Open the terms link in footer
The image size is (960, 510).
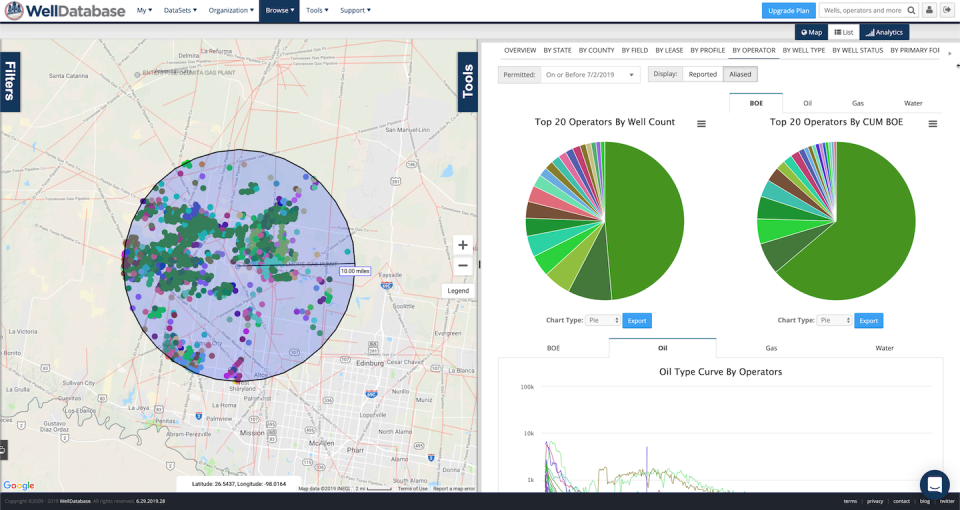tap(850, 501)
